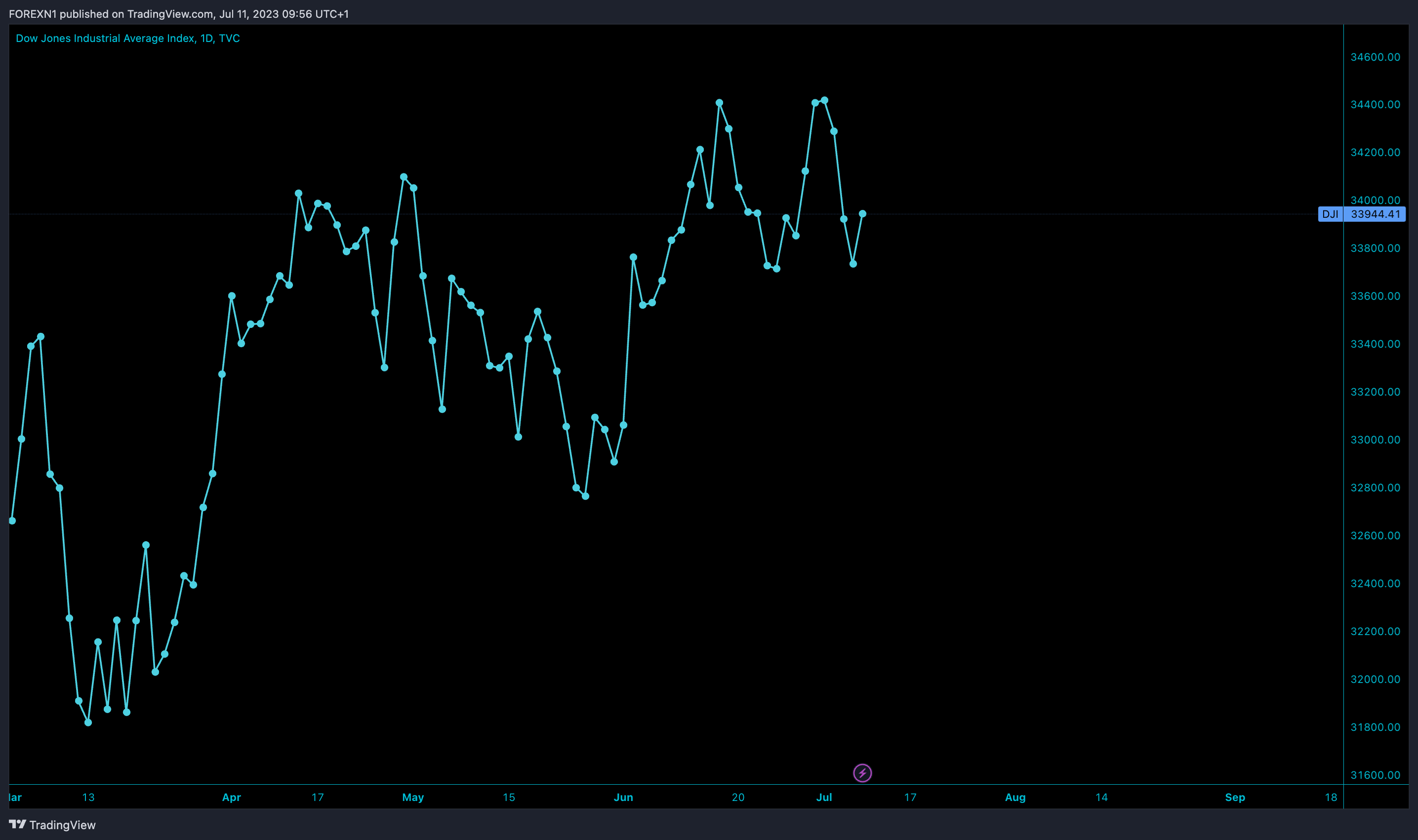
Task: Click the 31800.00 price axis label
Action: coord(1375,727)
